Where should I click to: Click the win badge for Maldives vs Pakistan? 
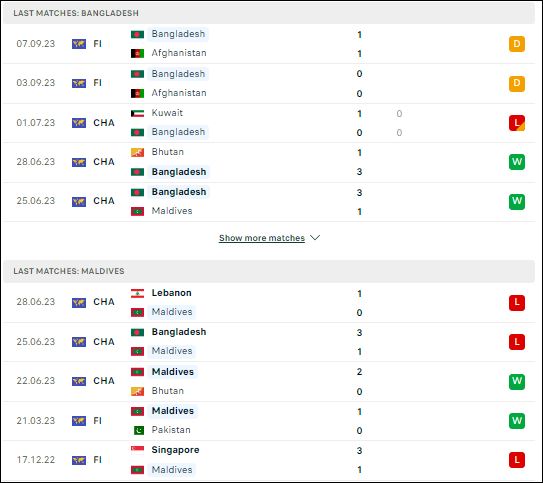[x=517, y=421]
